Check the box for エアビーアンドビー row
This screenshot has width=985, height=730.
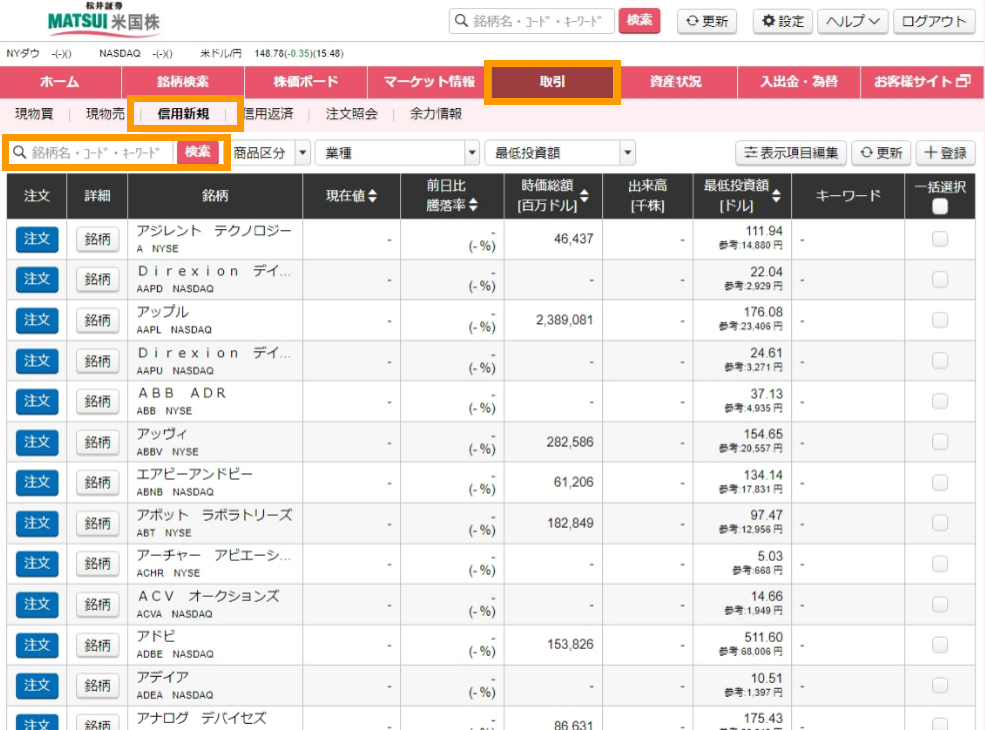[x=940, y=482]
